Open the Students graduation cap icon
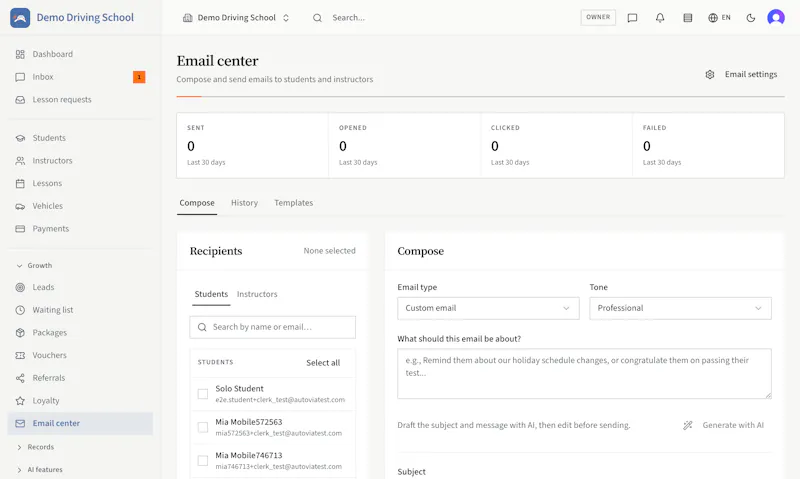 tap(20, 138)
